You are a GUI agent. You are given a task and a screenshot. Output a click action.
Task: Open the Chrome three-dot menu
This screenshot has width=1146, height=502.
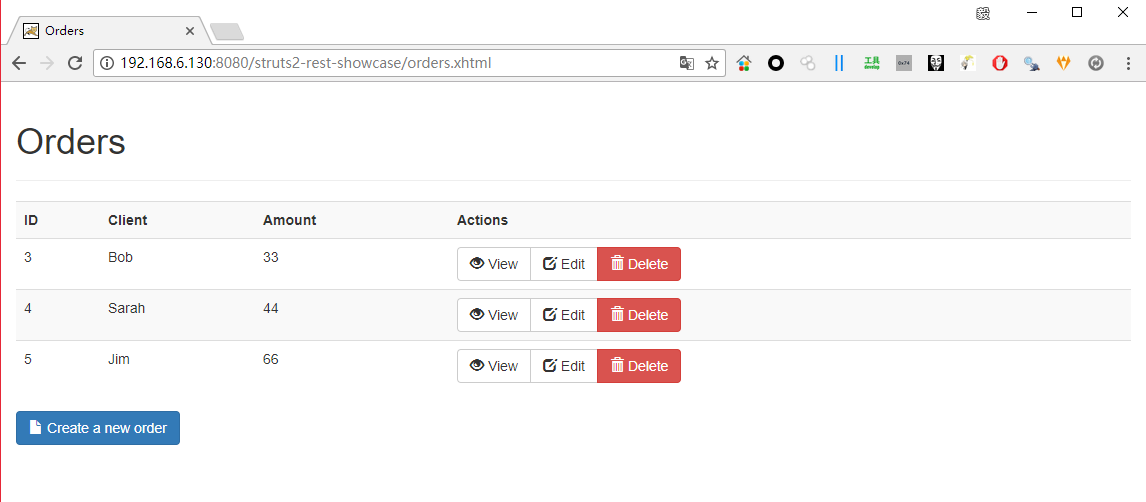pos(1128,64)
